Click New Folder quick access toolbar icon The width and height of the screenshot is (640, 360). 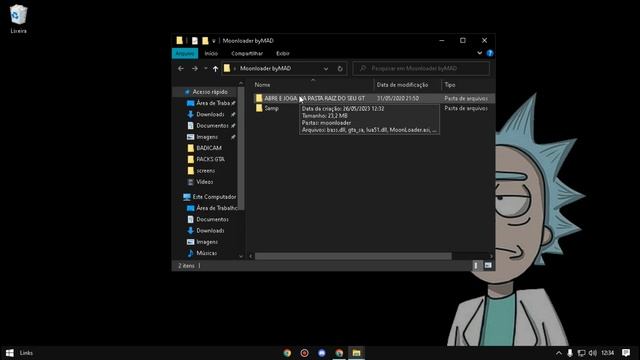pos(205,40)
